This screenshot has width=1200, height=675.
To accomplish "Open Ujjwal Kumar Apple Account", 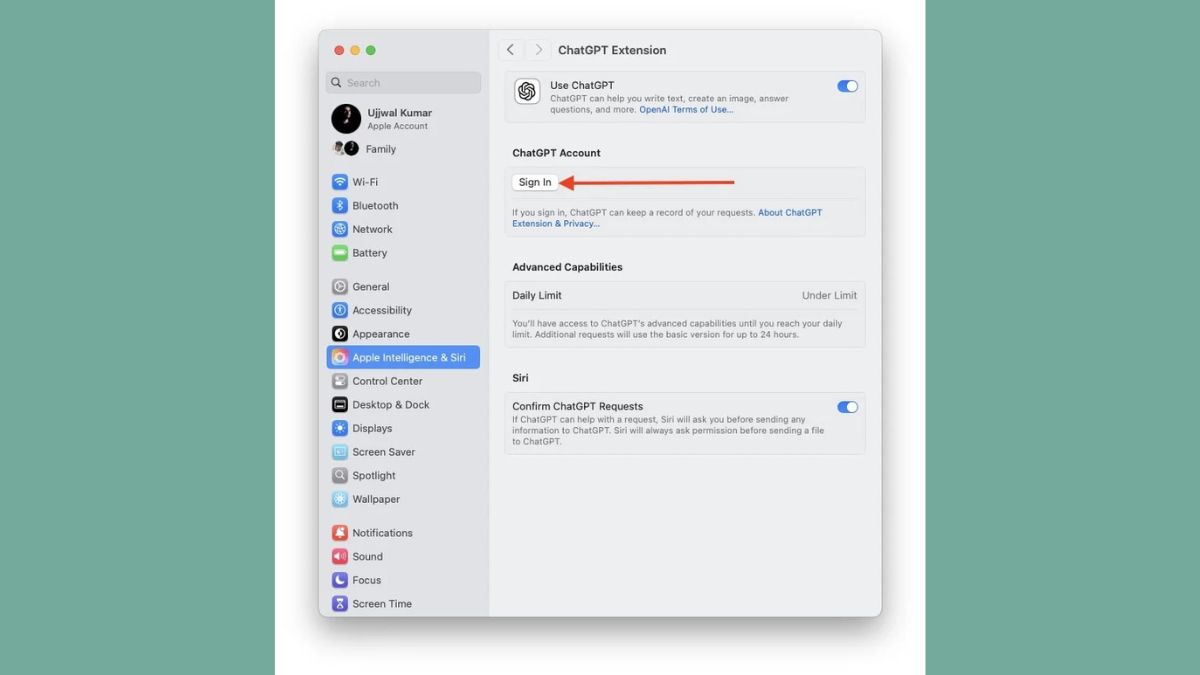I will coord(403,119).
